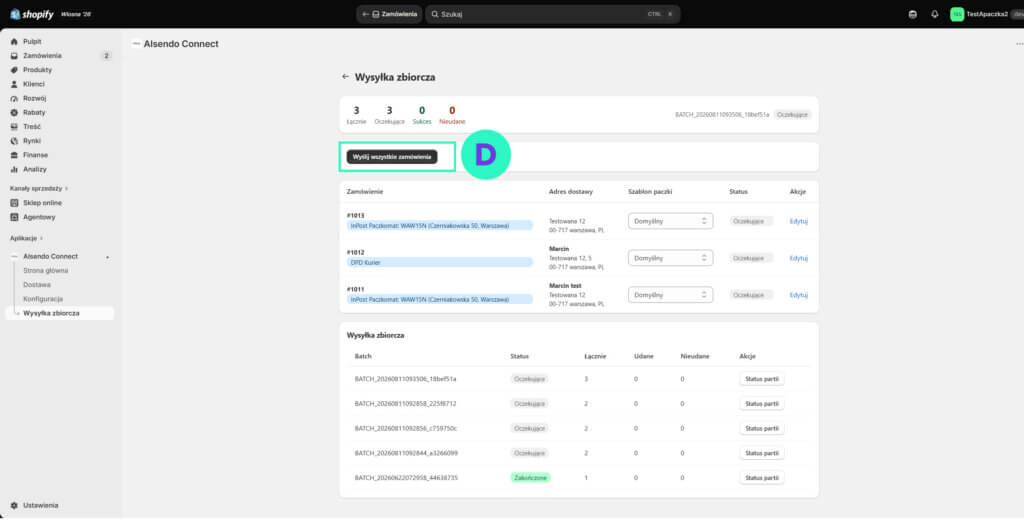
Task: Click the Nieudane counter in summary
Action: (x=452, y=115)
